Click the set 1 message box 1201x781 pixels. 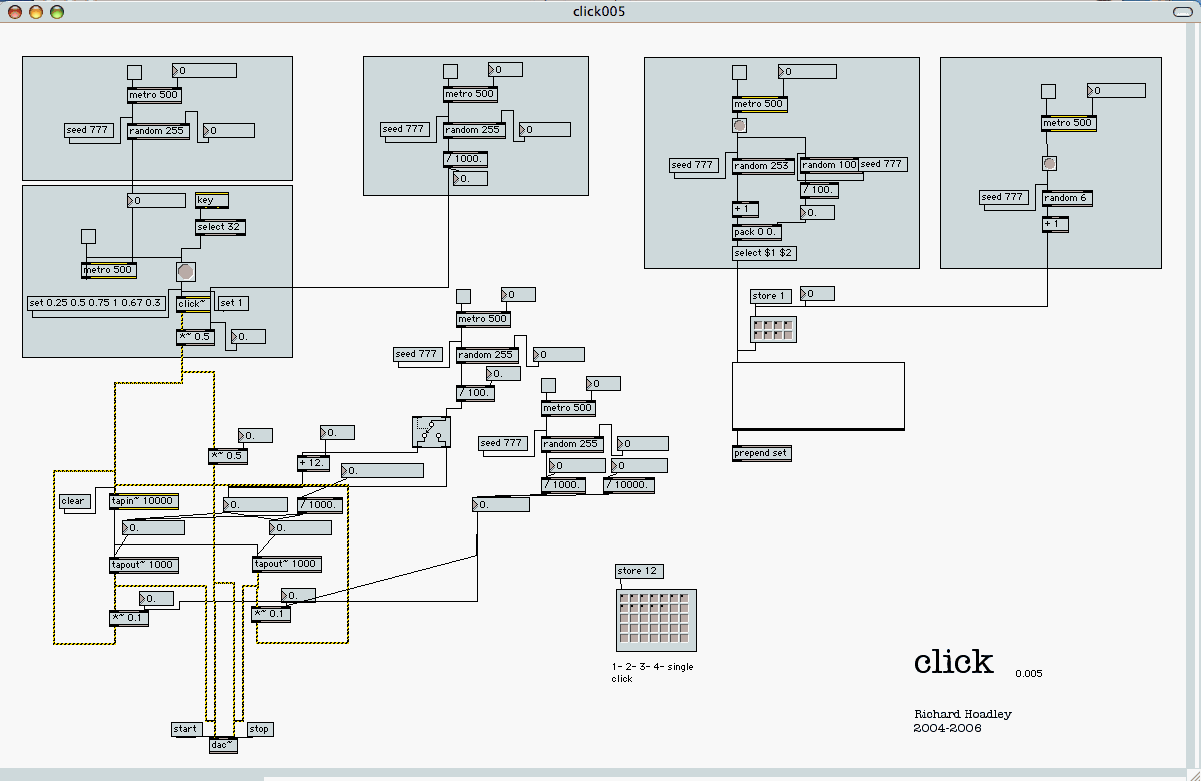click(x=232, y=303)
